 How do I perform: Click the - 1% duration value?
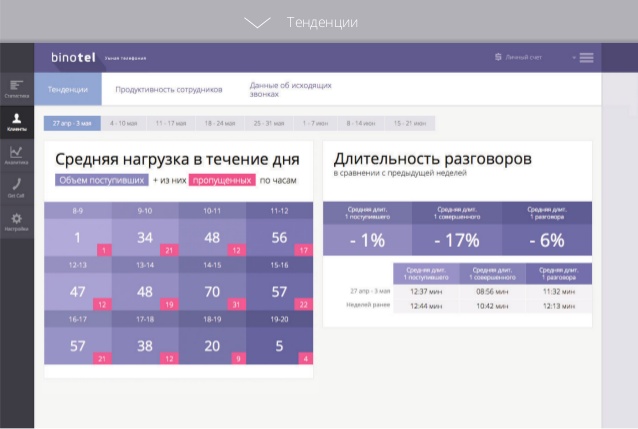point(367,240)
